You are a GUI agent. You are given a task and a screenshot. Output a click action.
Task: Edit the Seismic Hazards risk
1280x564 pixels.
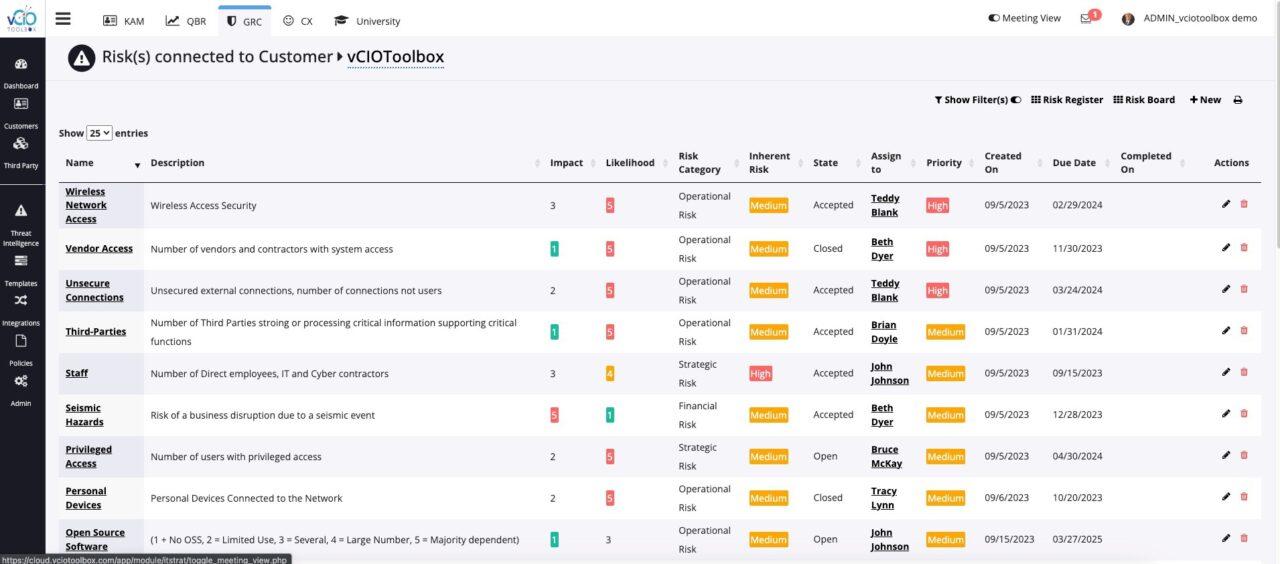[1226, 413]
